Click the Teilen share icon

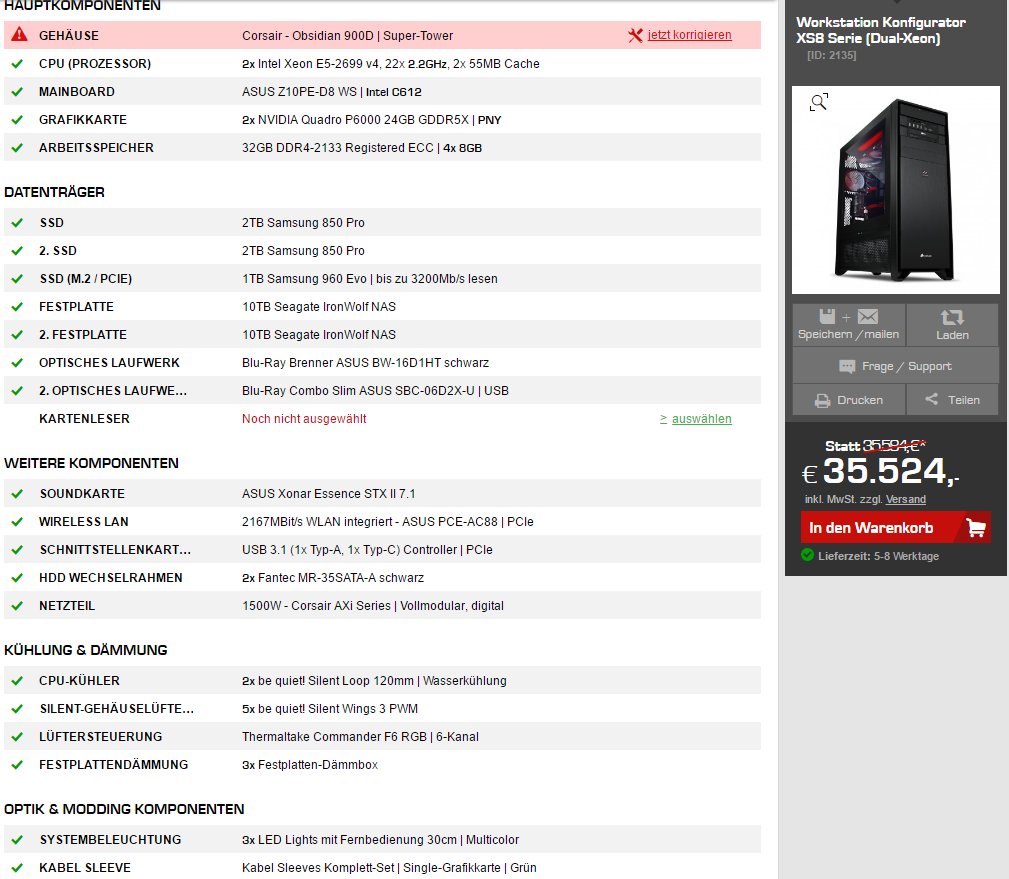[931, 400]
